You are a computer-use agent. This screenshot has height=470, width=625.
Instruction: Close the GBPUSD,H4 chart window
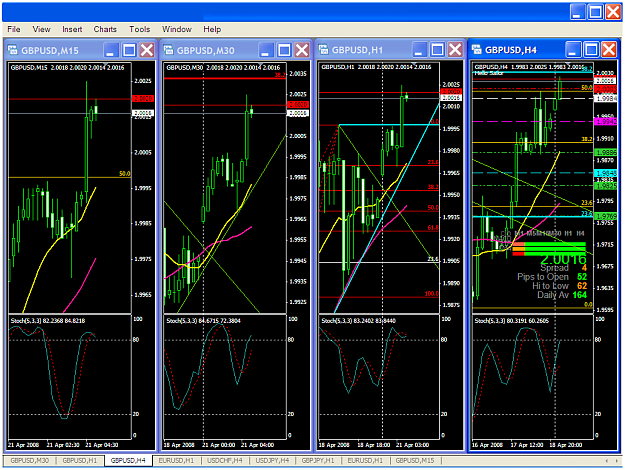coord(609,50)
